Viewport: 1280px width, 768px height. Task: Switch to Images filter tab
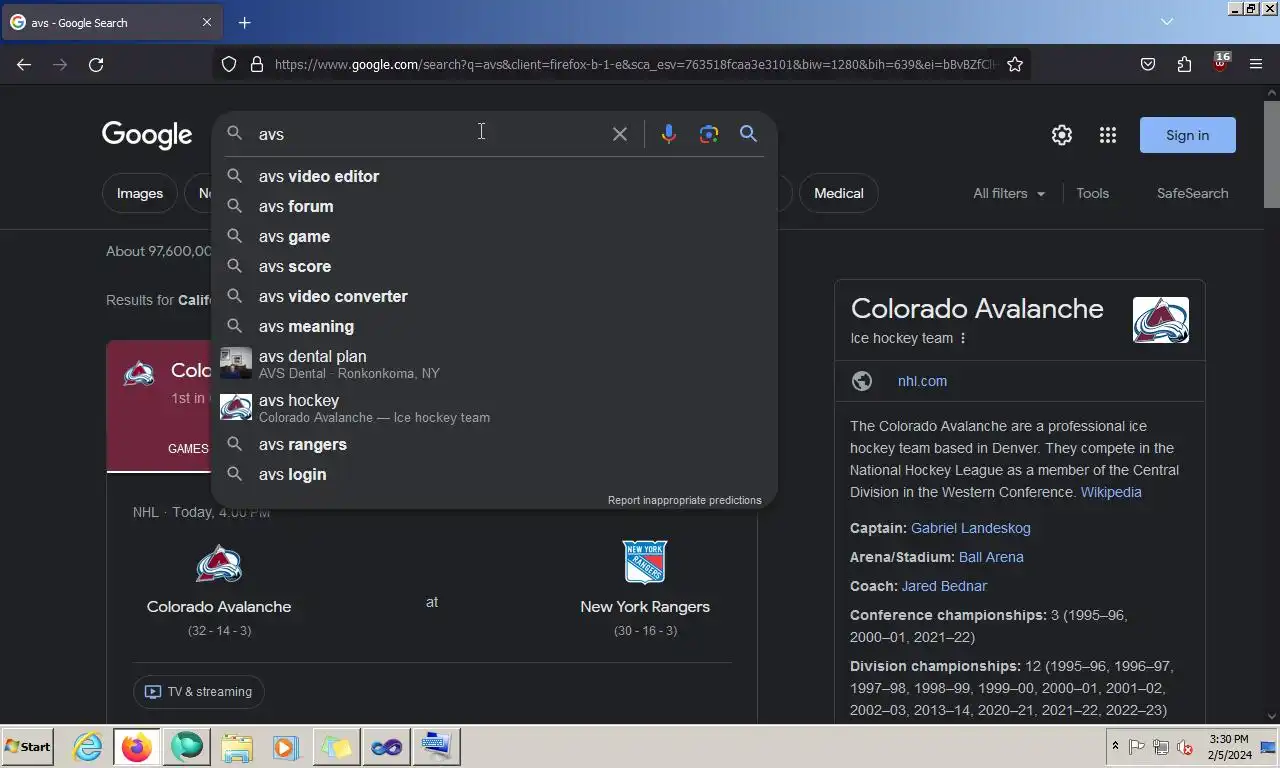(x=140, y=193)
